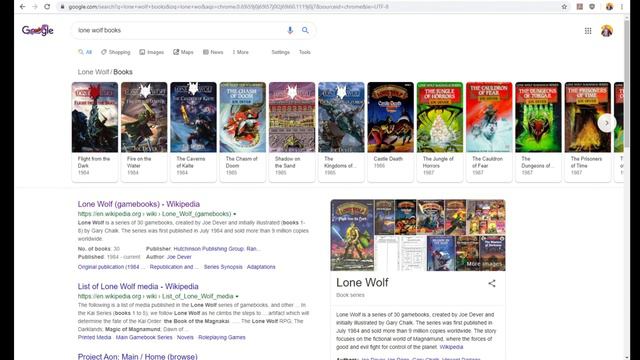Open the Google account avatar

coord(607,31)
